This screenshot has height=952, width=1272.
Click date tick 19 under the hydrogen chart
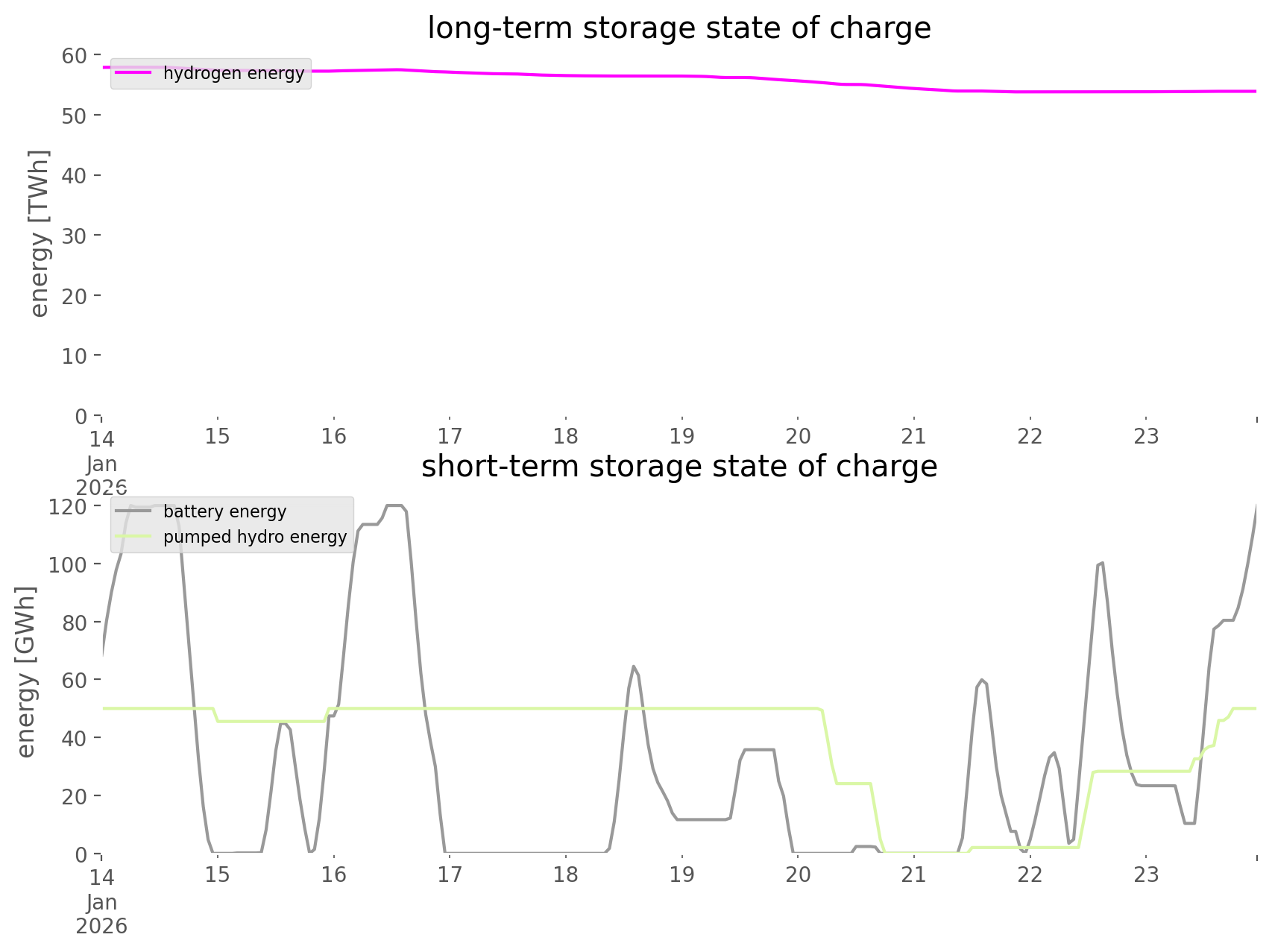click(681, 436)
